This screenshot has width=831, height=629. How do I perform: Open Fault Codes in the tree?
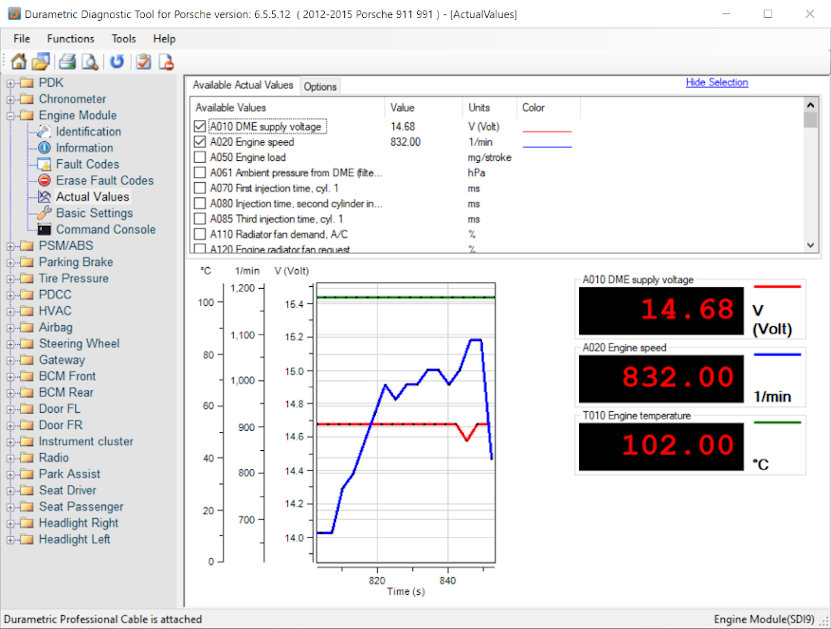[x=87, y=164]
